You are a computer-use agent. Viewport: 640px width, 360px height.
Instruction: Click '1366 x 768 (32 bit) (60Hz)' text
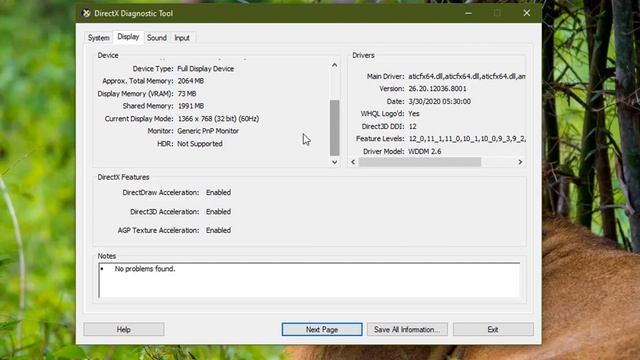coord(218,119)
